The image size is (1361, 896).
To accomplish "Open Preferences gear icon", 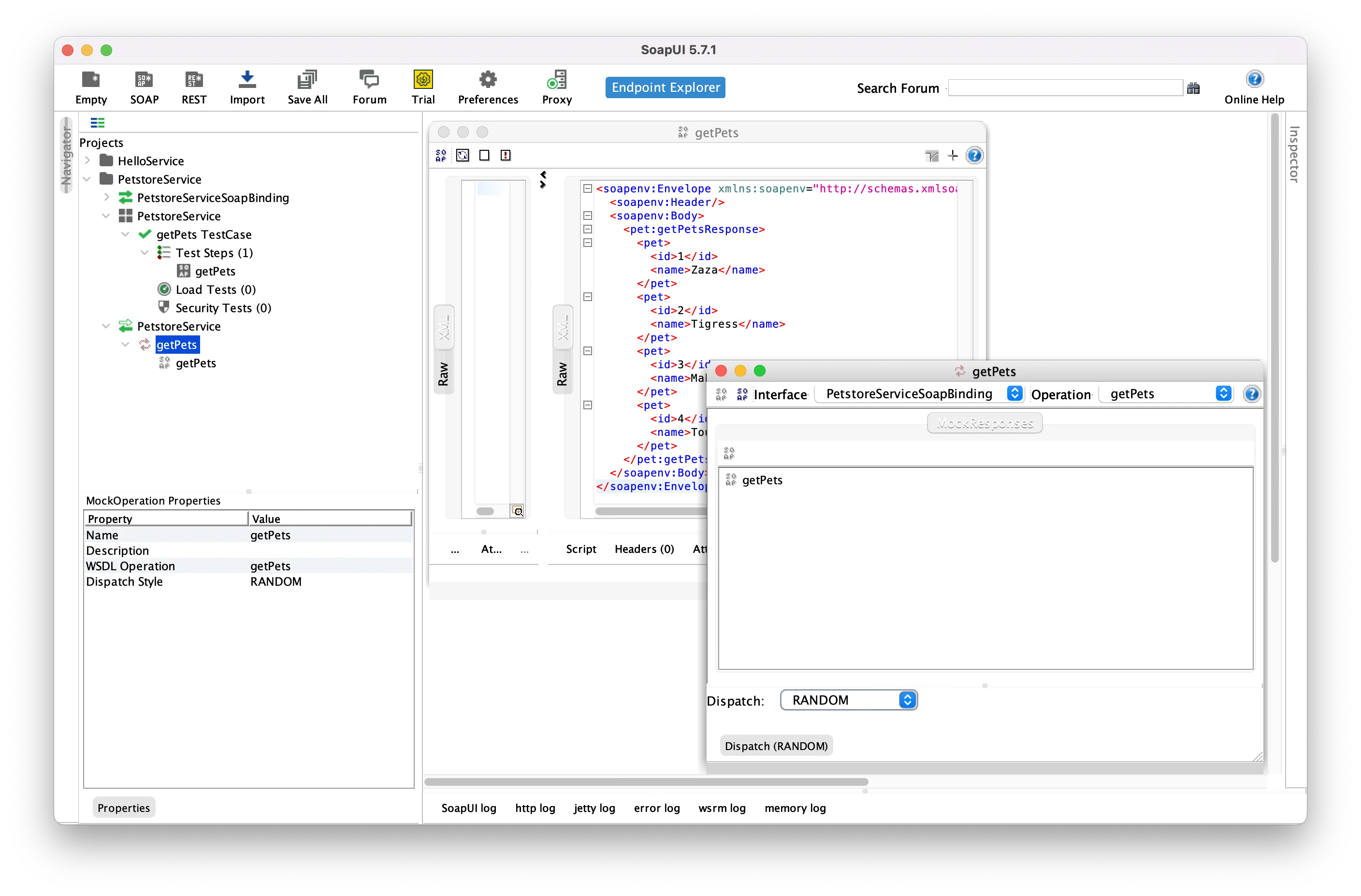I will pyautogui.click(x=487, y=79).
